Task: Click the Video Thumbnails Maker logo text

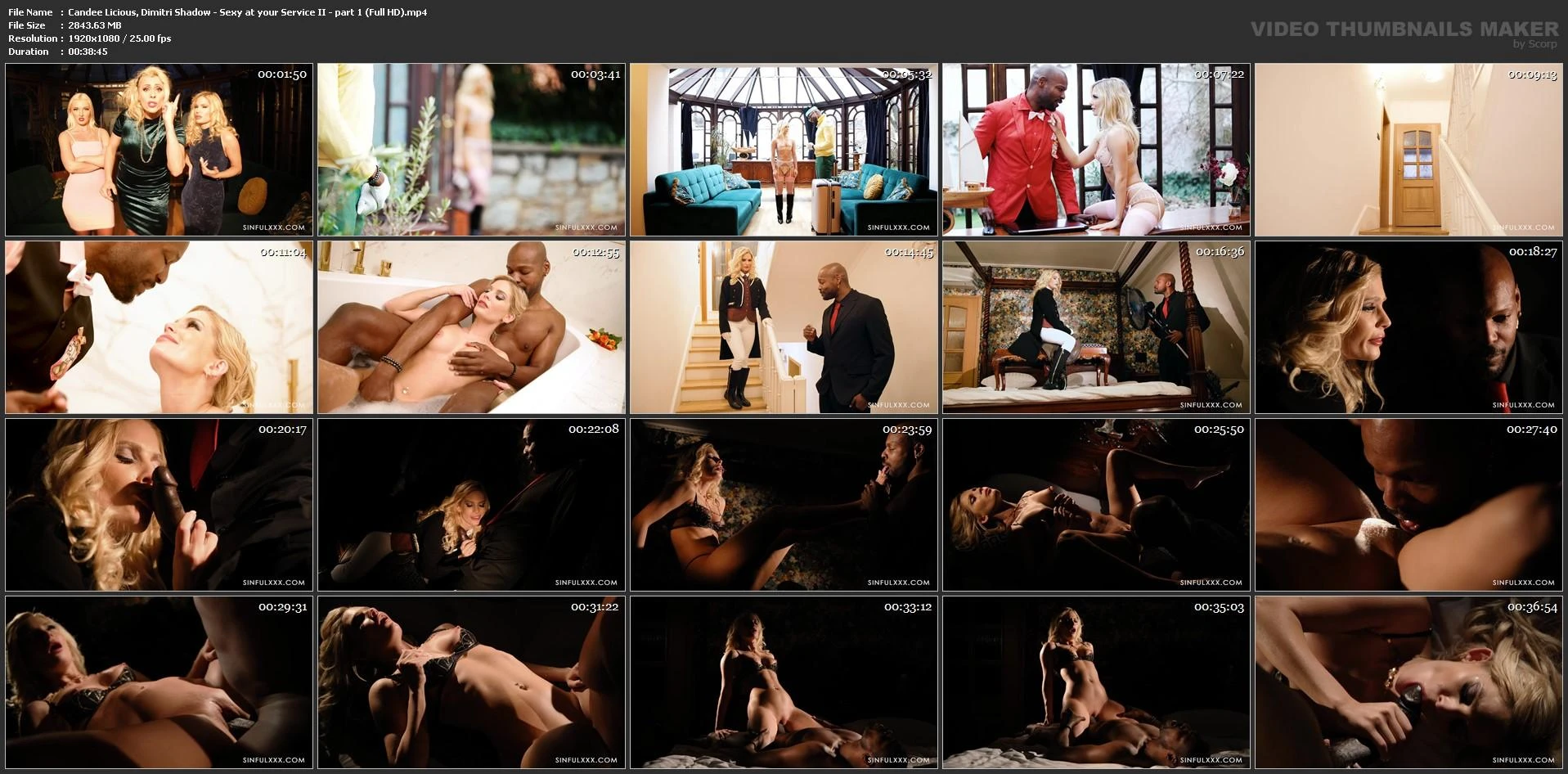Action: click(x=1404, y=29)
